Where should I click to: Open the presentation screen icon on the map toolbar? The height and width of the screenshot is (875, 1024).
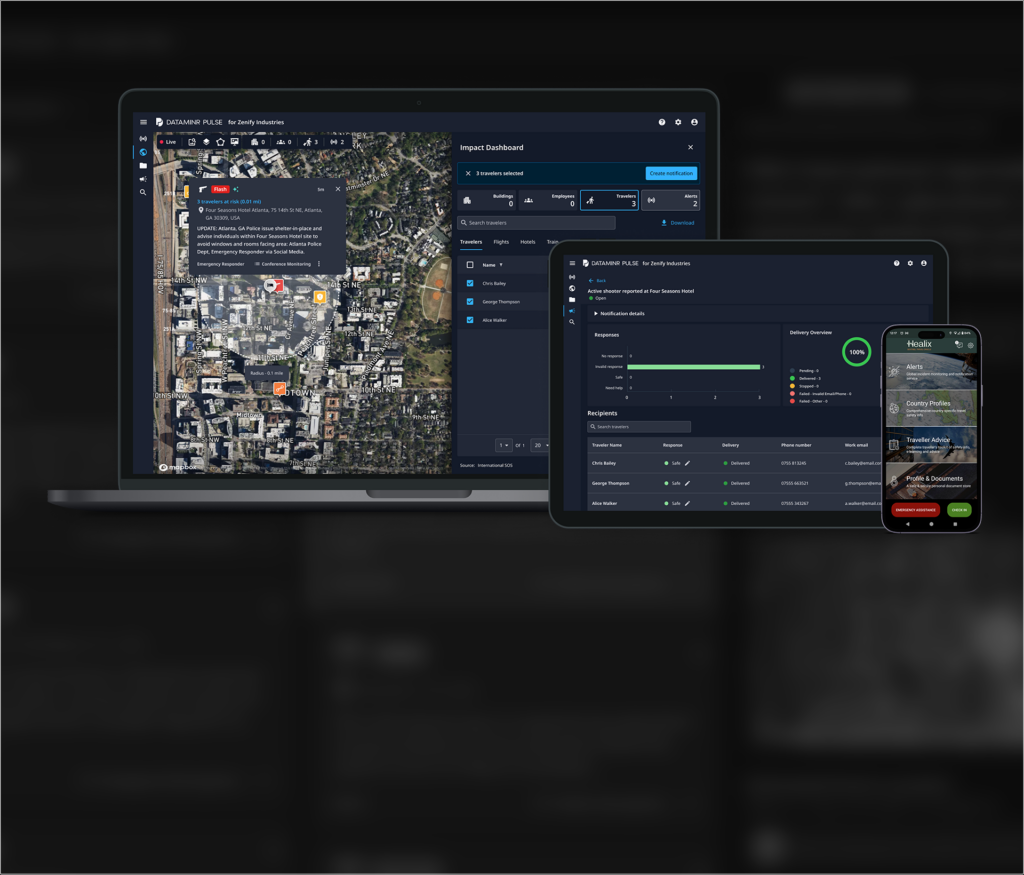click(234, 142)
